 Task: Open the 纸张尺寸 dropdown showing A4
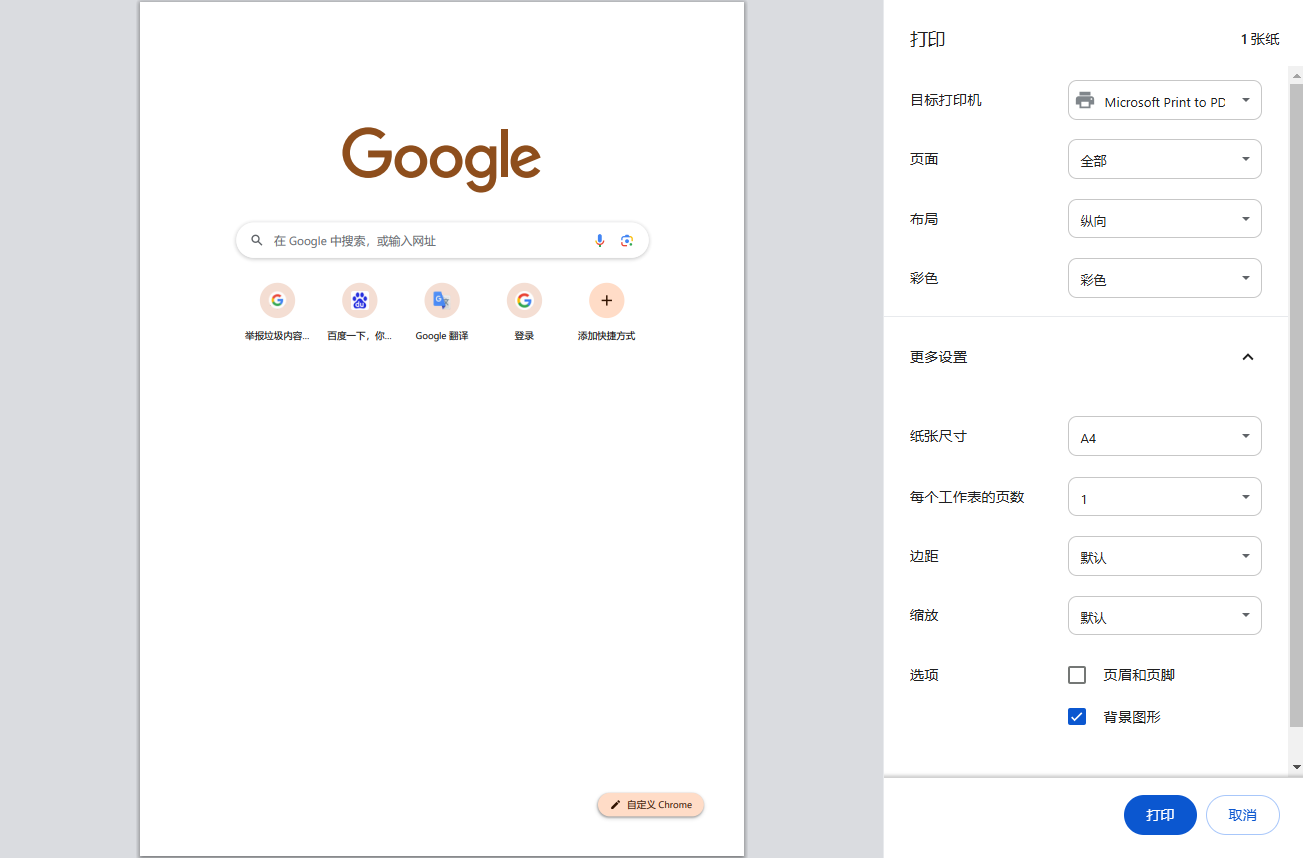click(1165, 436)
